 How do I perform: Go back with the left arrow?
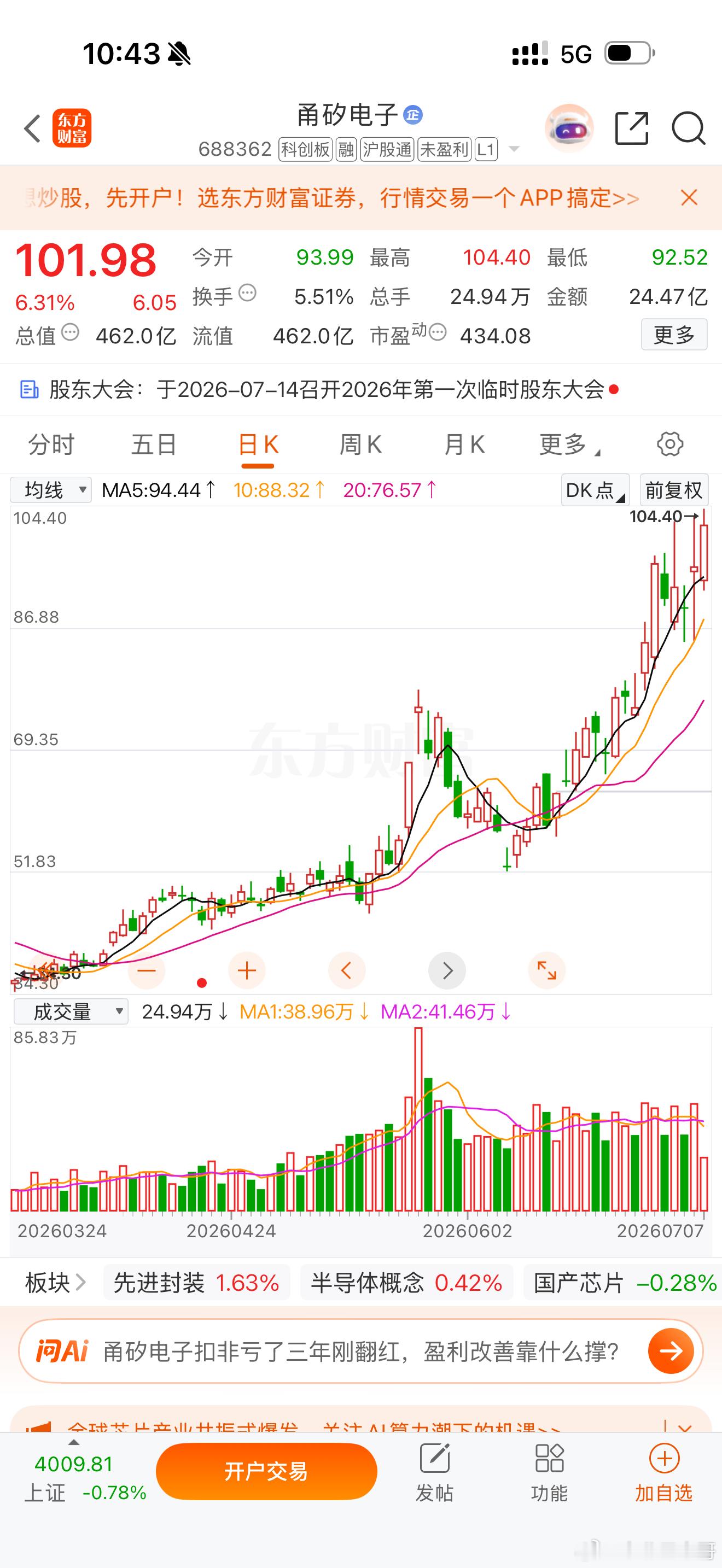[32, 128]
